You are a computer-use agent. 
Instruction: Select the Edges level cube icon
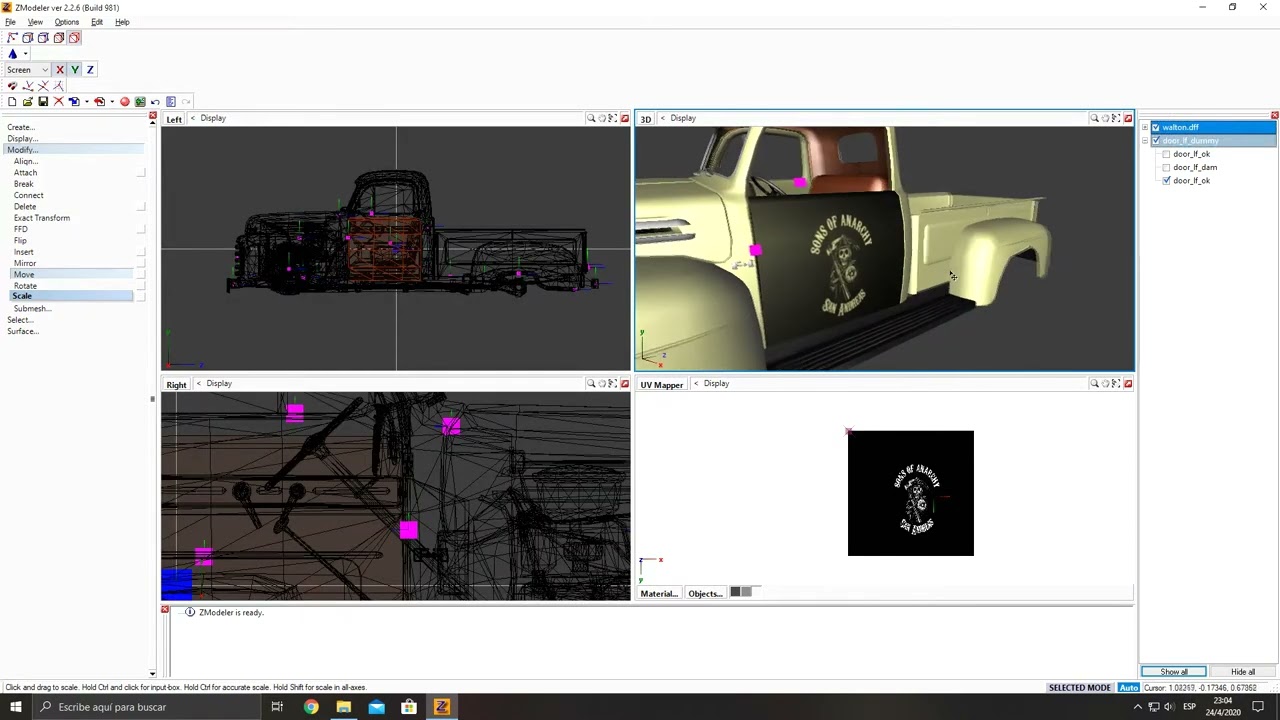coord(28,38)
